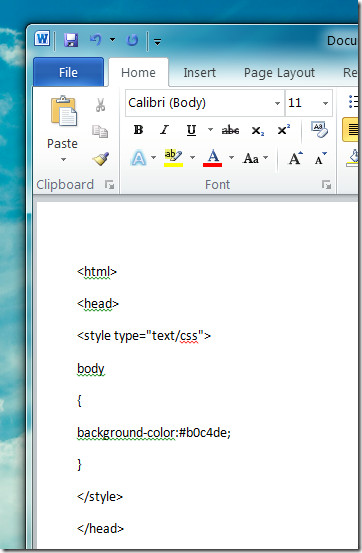Open the File tab
The height and width of the screenshot is (553, 362).
(x=68, y=72)
